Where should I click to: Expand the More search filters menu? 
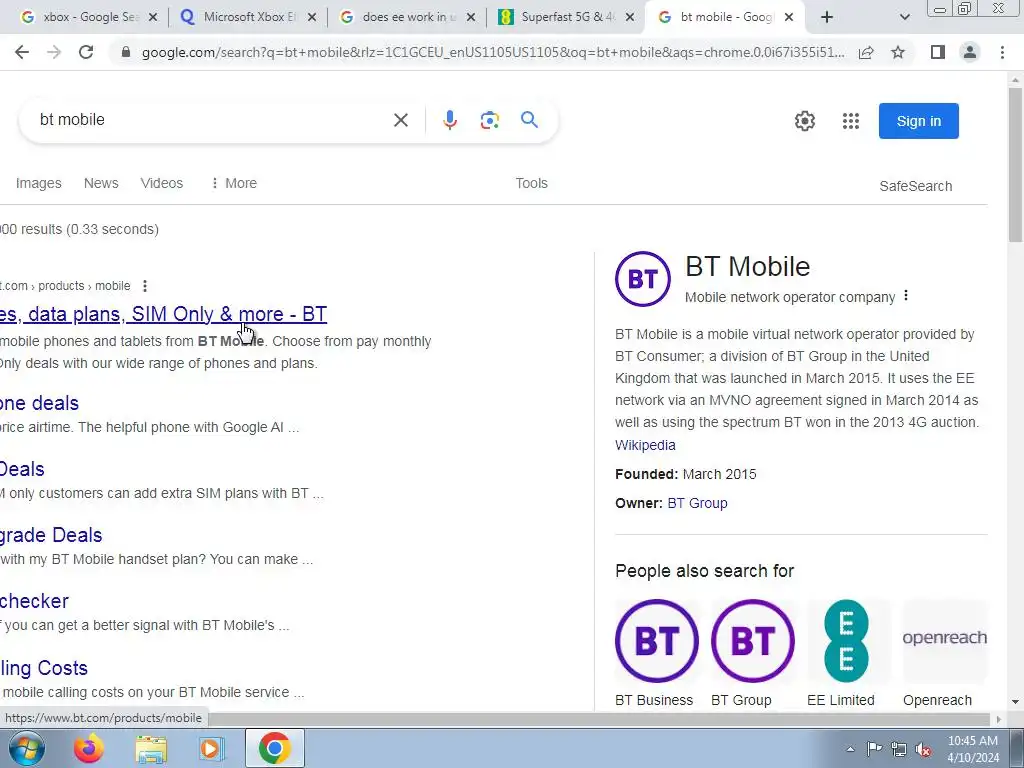(x=234, y=184)
